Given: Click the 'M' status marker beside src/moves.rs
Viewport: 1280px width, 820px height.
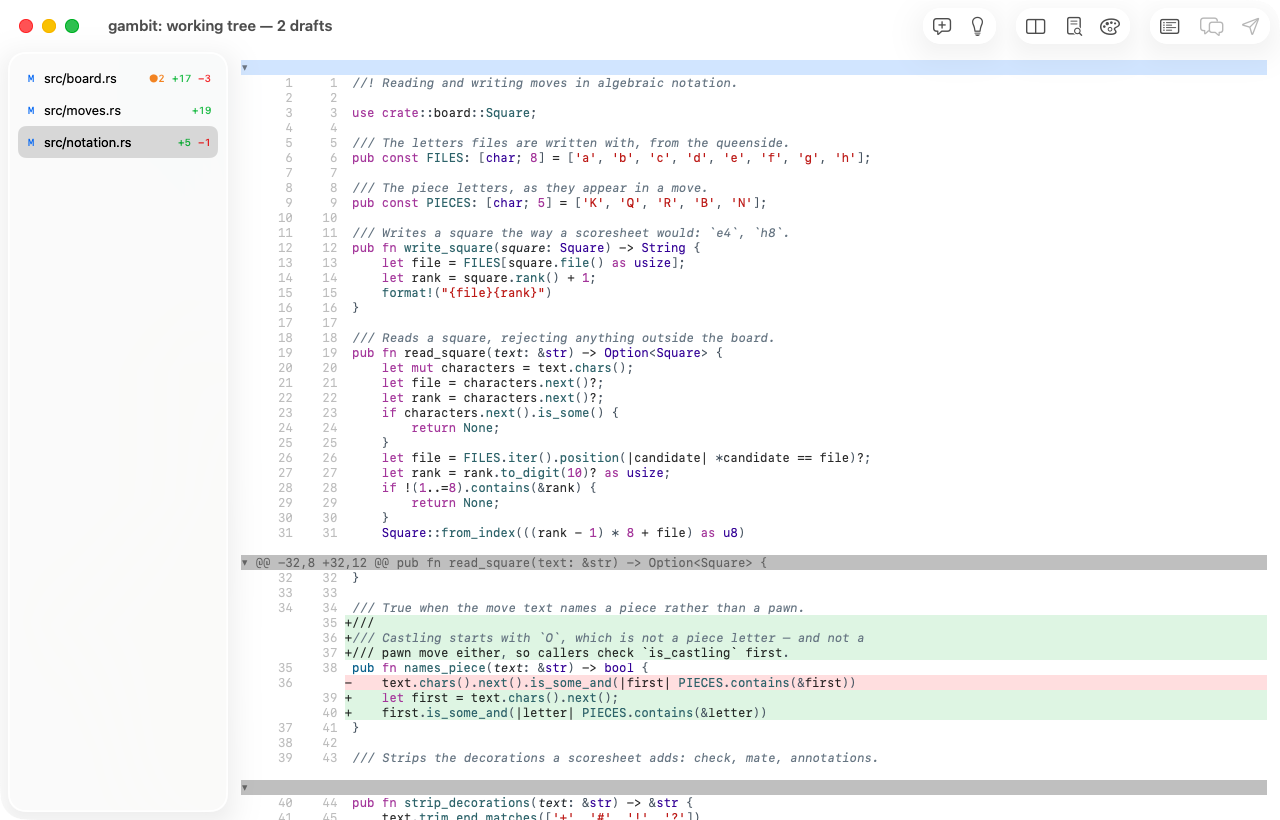Looking at the screenshot, I should pos(31,110).
